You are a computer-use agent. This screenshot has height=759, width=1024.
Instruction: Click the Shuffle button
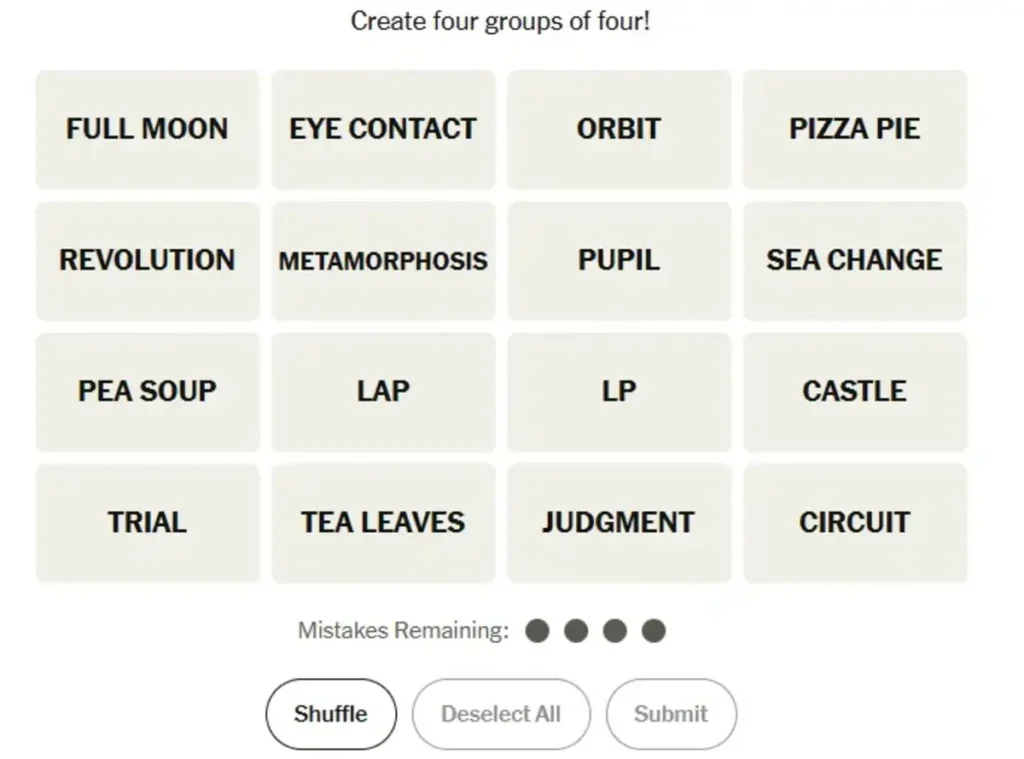(330, 714)
